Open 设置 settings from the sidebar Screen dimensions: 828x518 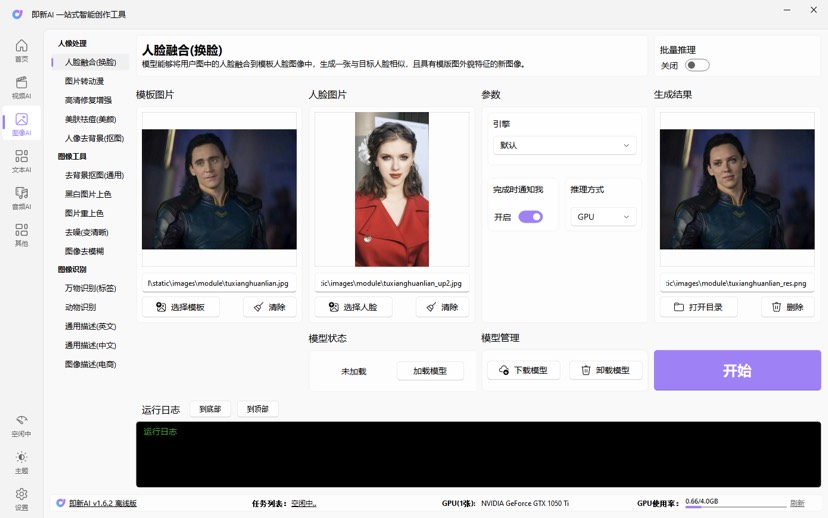tap(21, 498)
